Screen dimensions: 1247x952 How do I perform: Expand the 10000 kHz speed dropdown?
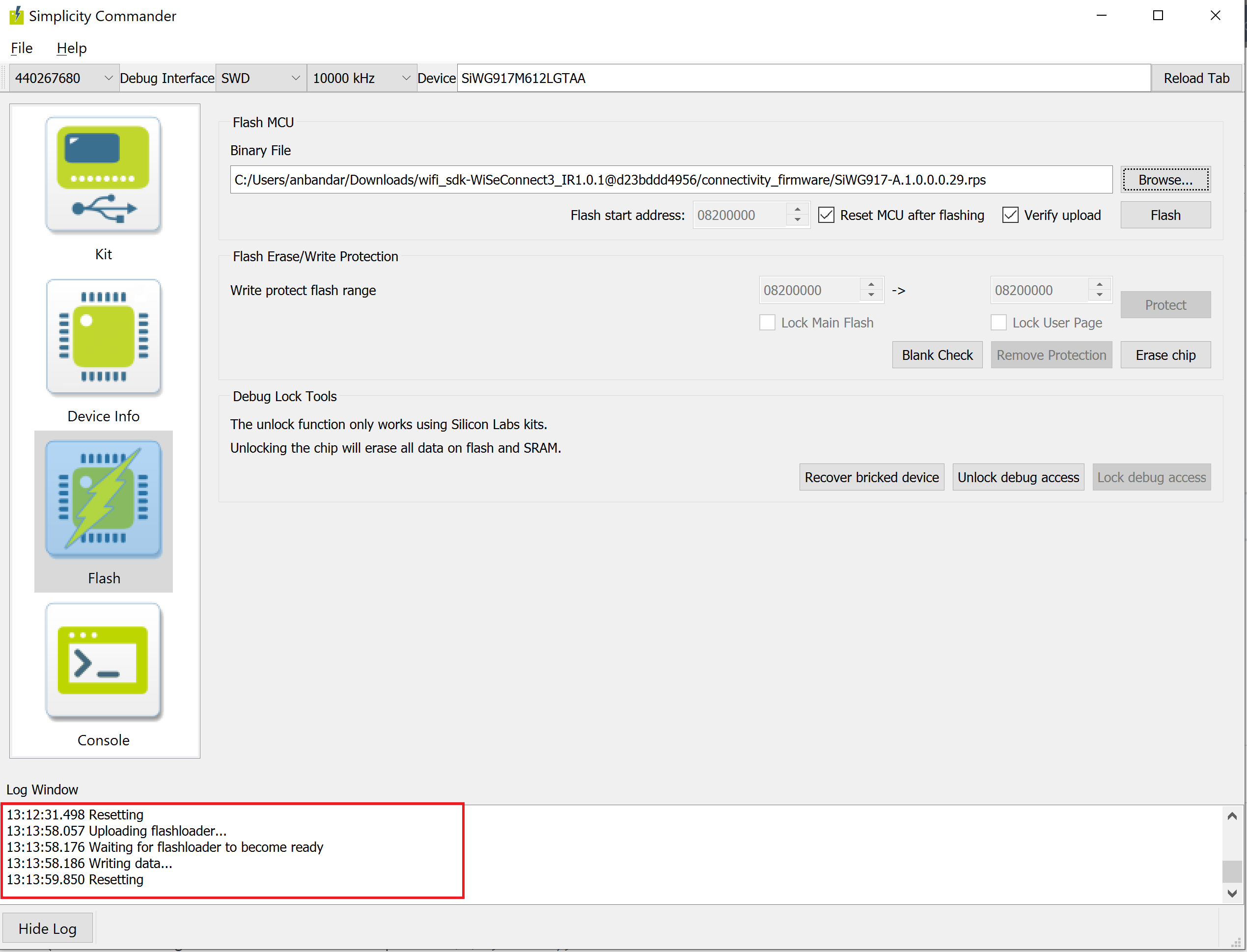coord(406,78)
